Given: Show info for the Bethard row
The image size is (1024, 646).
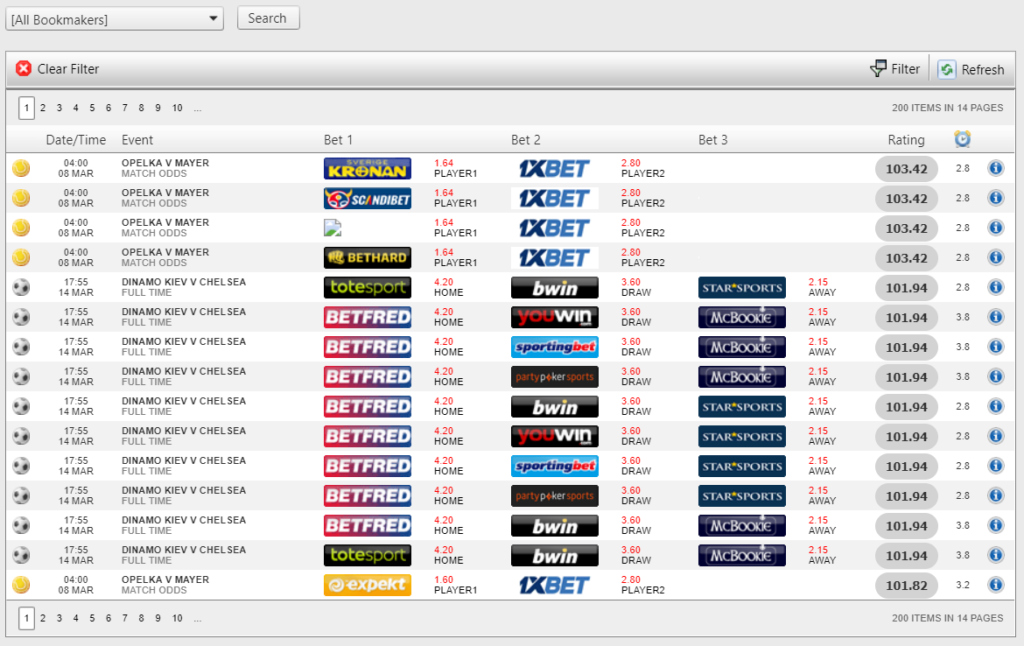Looking at the screenshot, I should pyautogui.click(x=995, y=257).
